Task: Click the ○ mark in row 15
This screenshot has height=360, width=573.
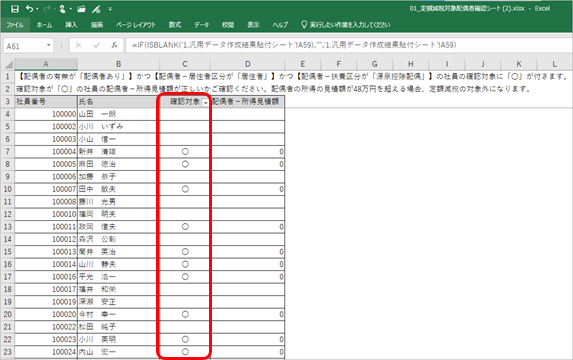Action: click(185, 252)
